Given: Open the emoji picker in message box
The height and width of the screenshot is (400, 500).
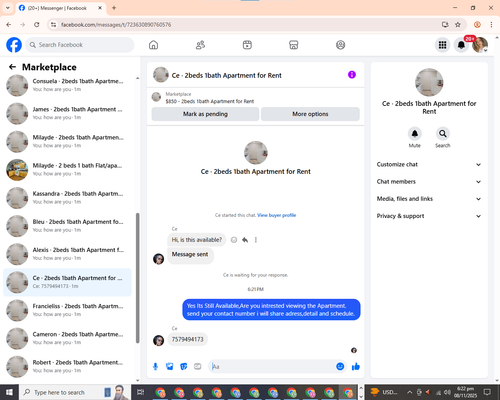Looking at the screenshot, I should 340,366.
